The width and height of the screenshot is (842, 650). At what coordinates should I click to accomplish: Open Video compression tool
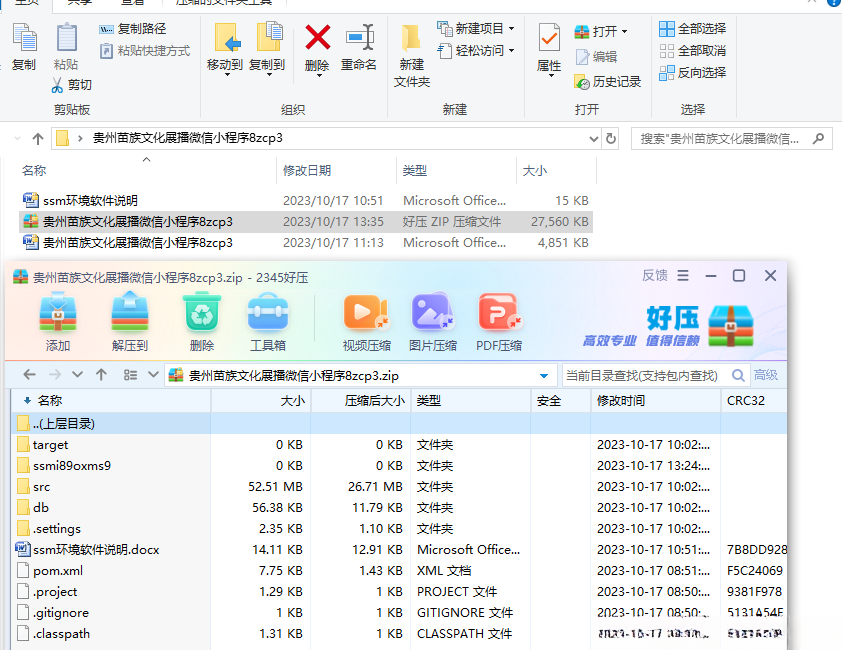(367, 321)
